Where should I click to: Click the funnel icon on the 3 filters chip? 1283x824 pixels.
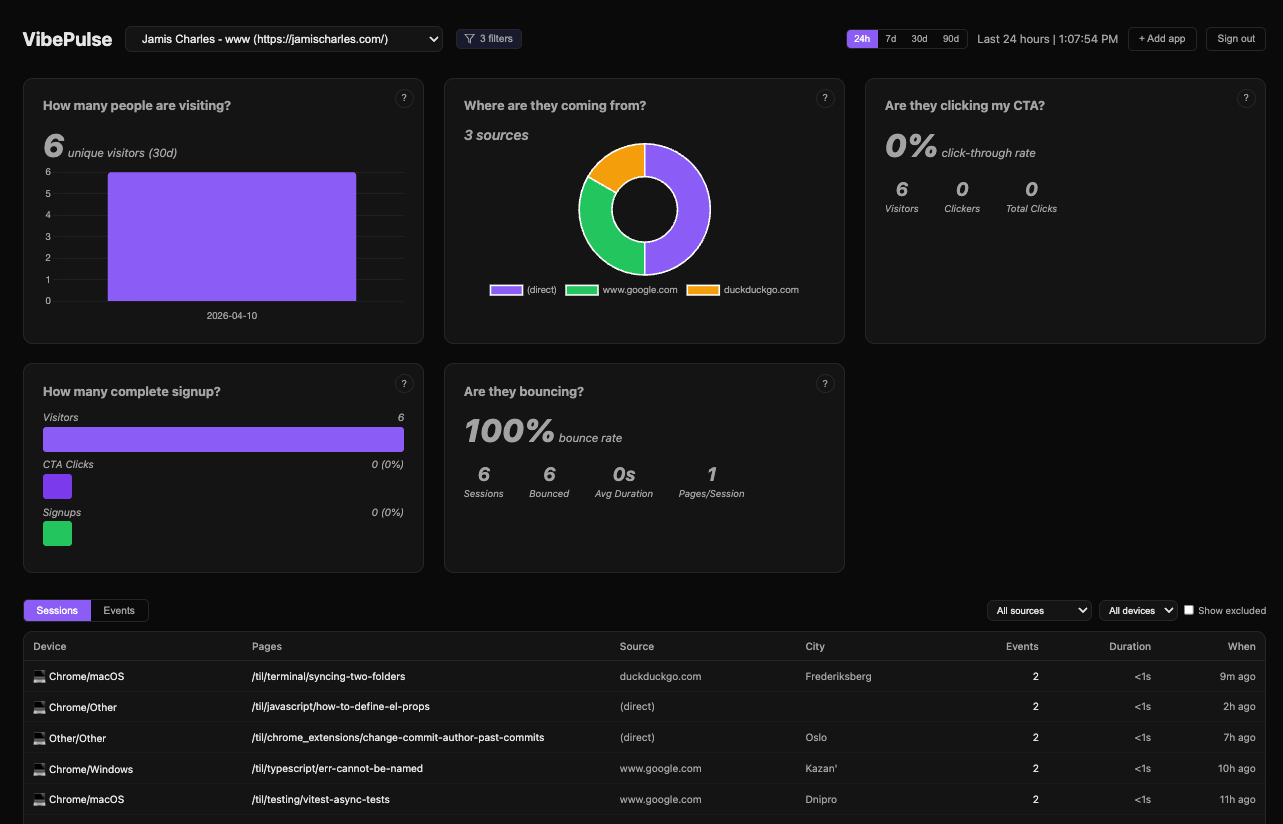(468, 38)
